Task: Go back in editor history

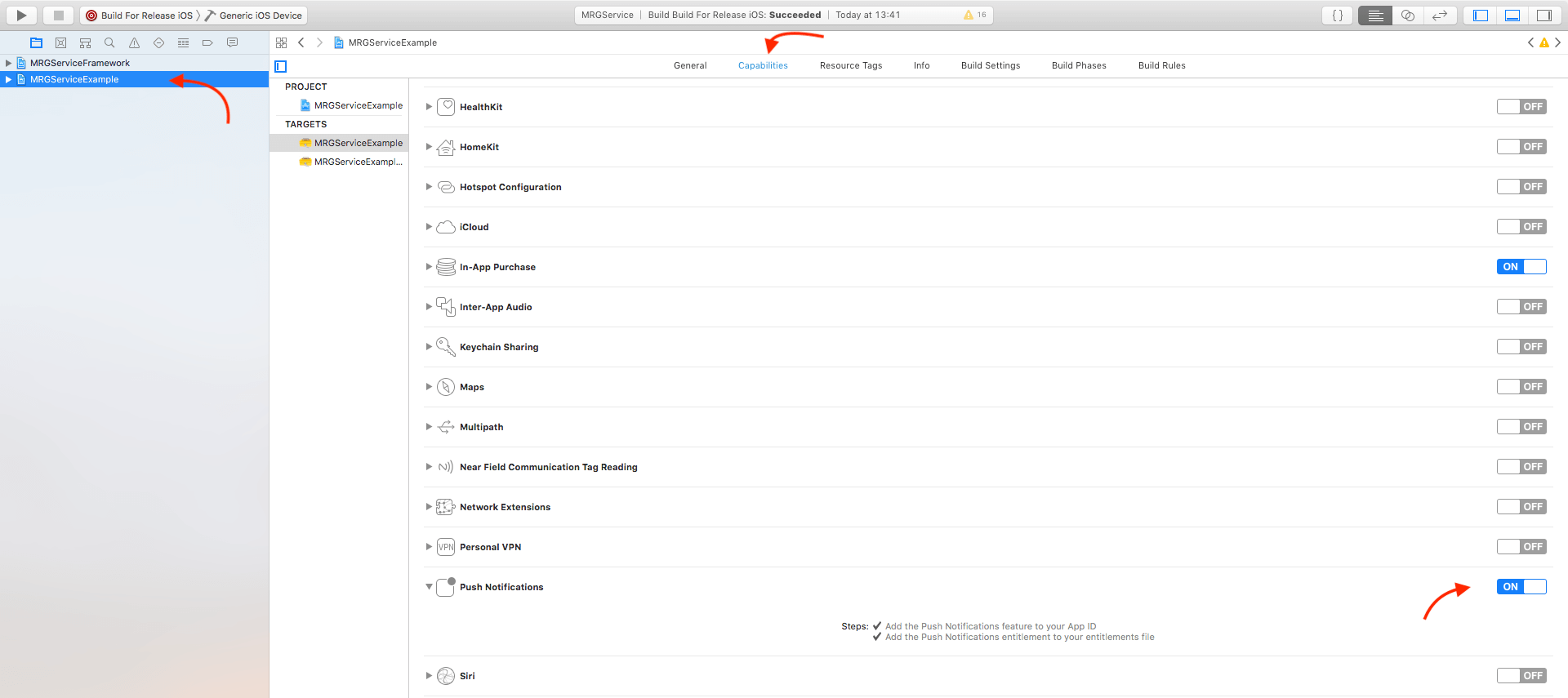Action: pyautogui.click(x=301, y=42)
